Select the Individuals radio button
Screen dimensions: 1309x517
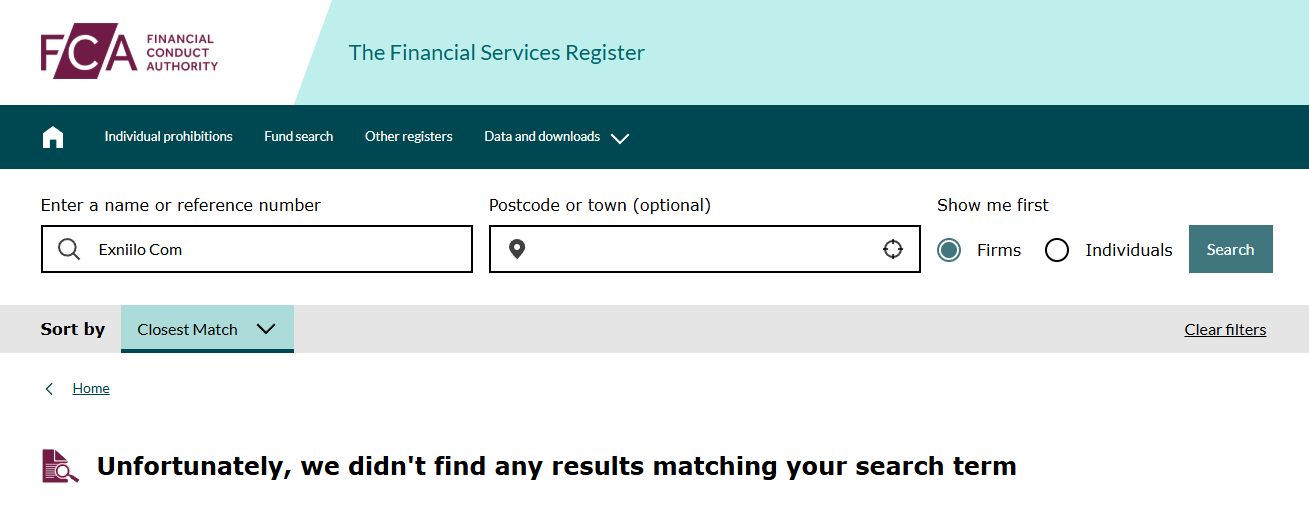1057,250
